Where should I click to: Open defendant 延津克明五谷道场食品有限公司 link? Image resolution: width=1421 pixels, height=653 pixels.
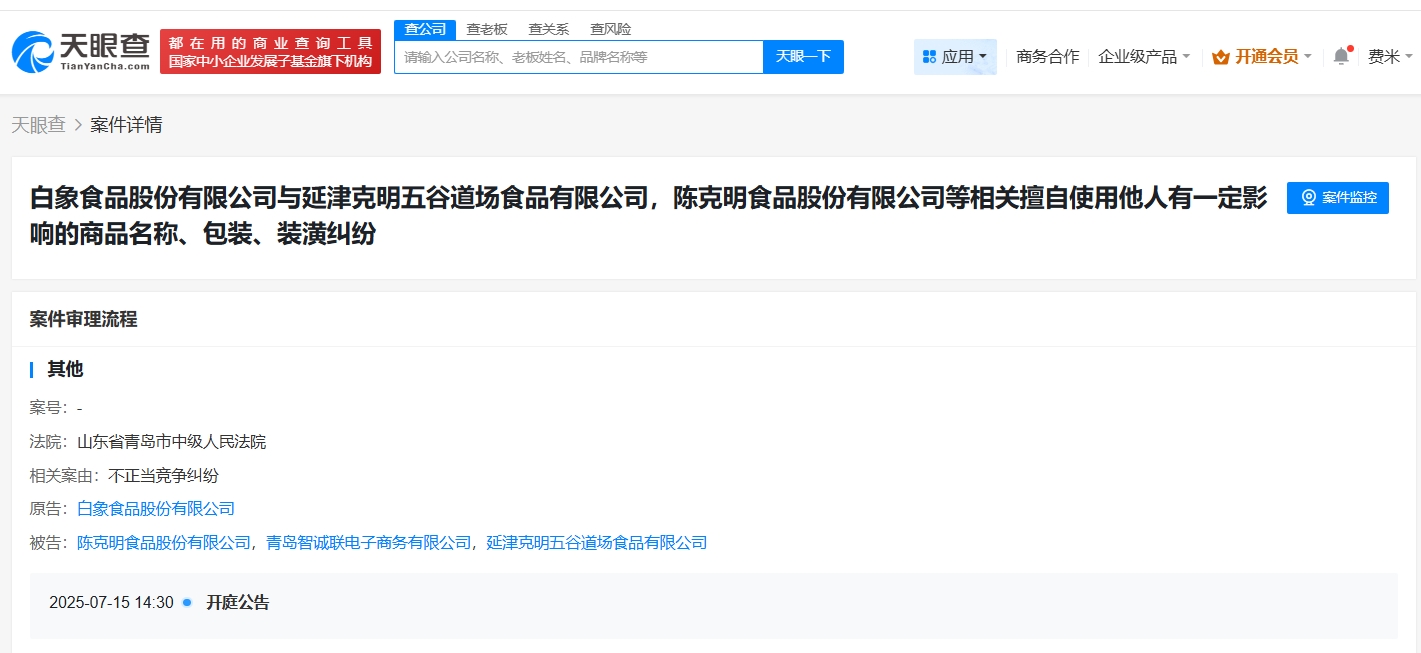(x=597, y=543)
